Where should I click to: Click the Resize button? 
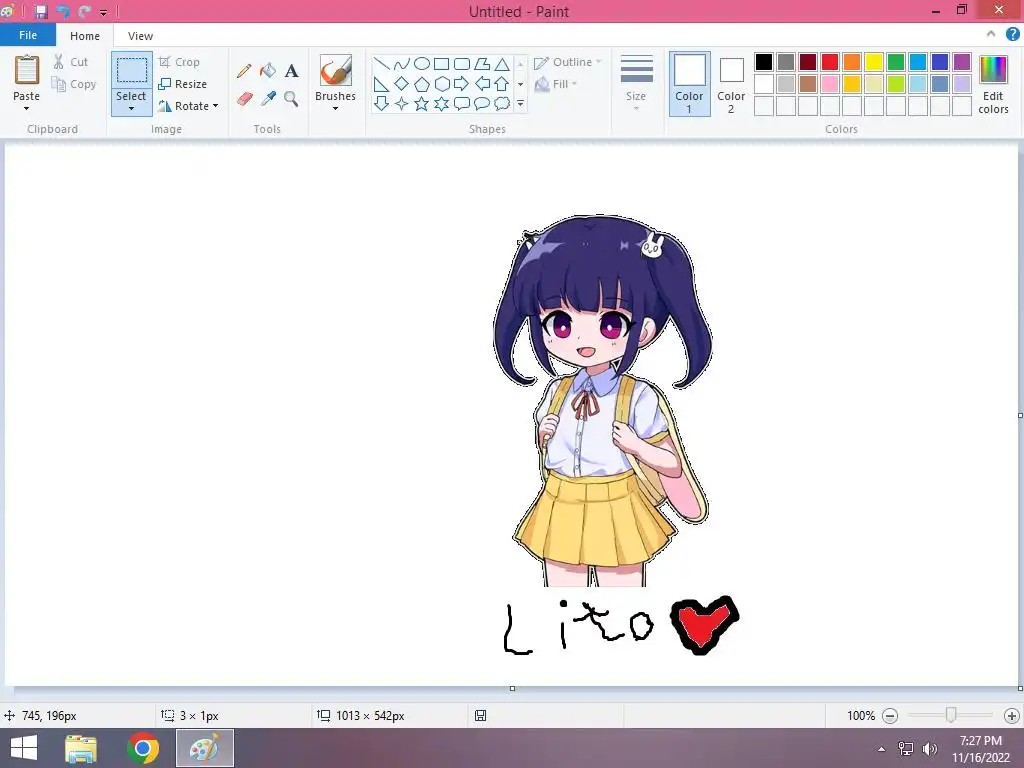point(183,84)
